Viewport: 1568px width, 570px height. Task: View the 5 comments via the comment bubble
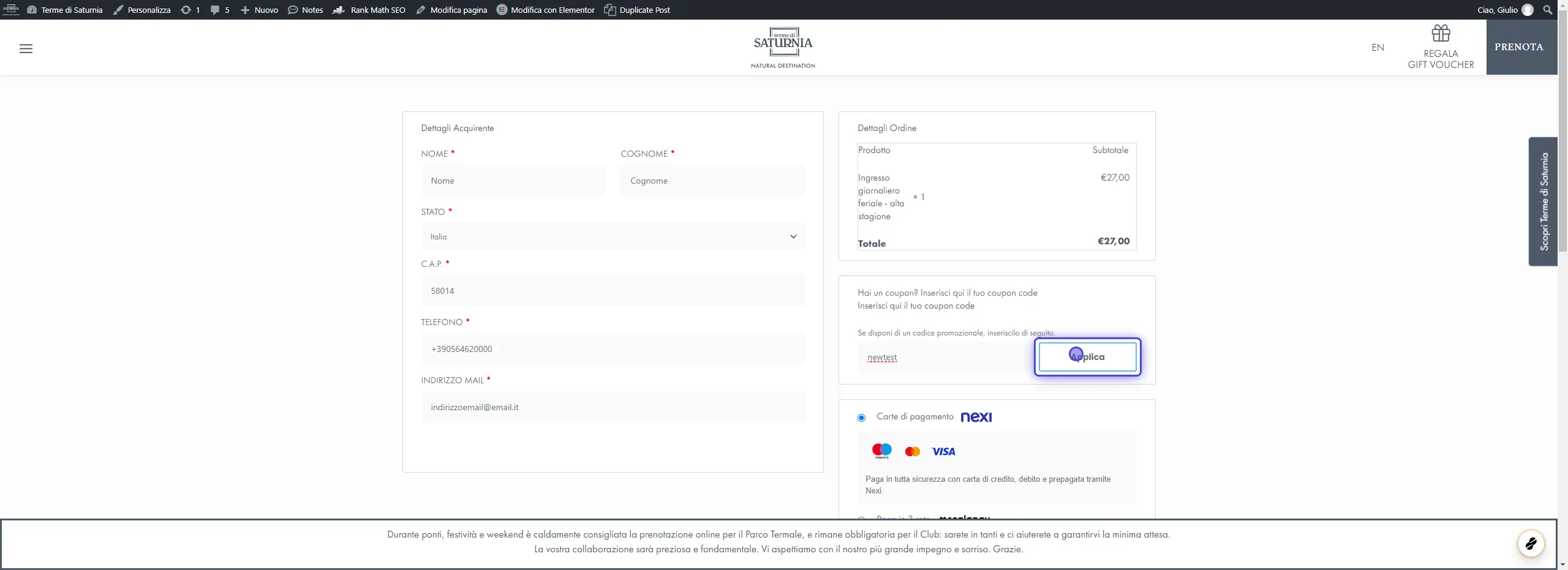[x=219, y=10]
